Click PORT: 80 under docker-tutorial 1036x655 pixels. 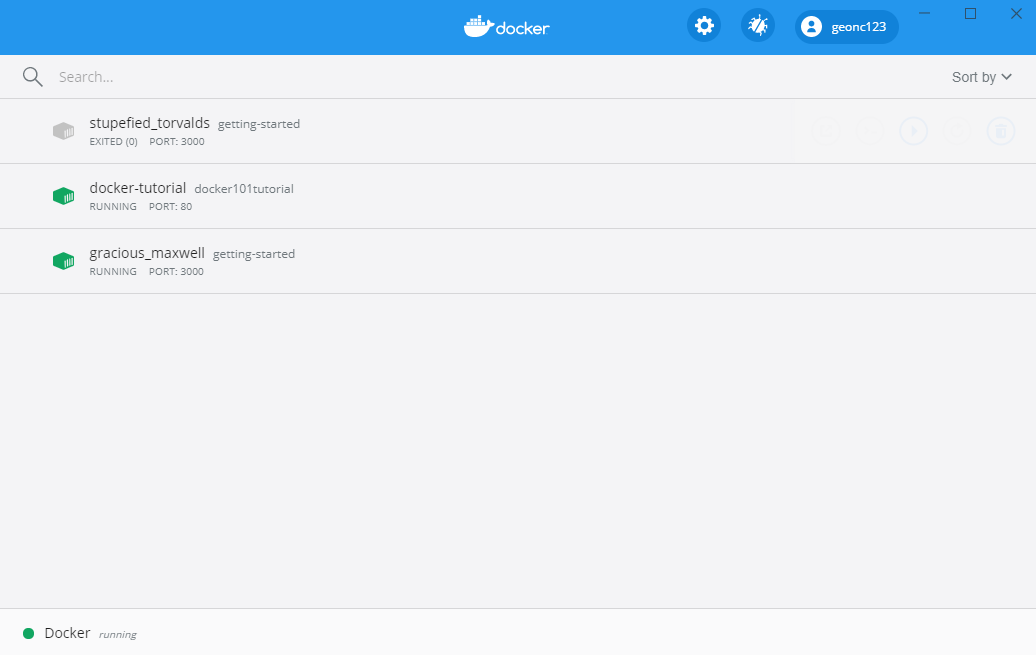pos(170,206)
